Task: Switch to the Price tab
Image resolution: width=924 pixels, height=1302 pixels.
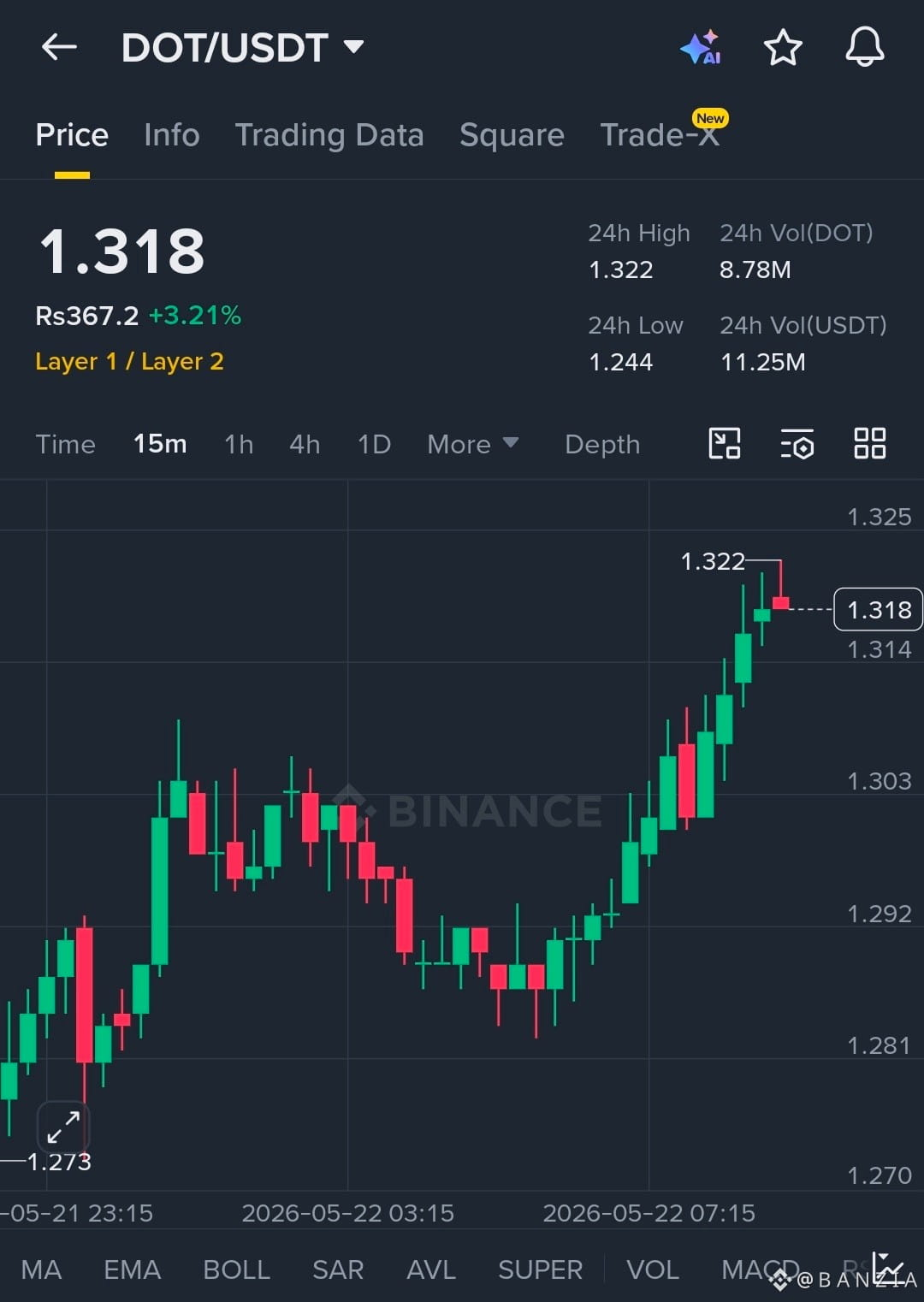Action: (x=72, y=135)
